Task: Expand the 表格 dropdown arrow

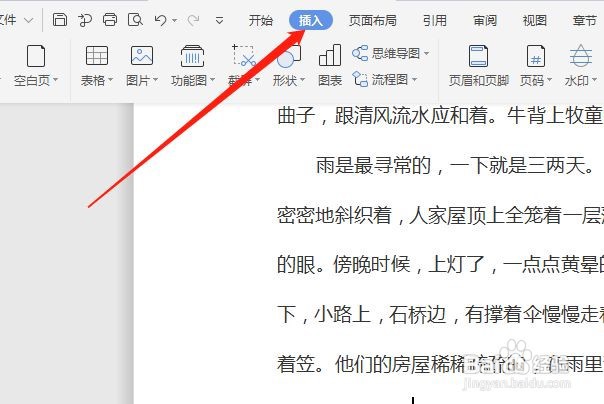Action: point(111,80)
